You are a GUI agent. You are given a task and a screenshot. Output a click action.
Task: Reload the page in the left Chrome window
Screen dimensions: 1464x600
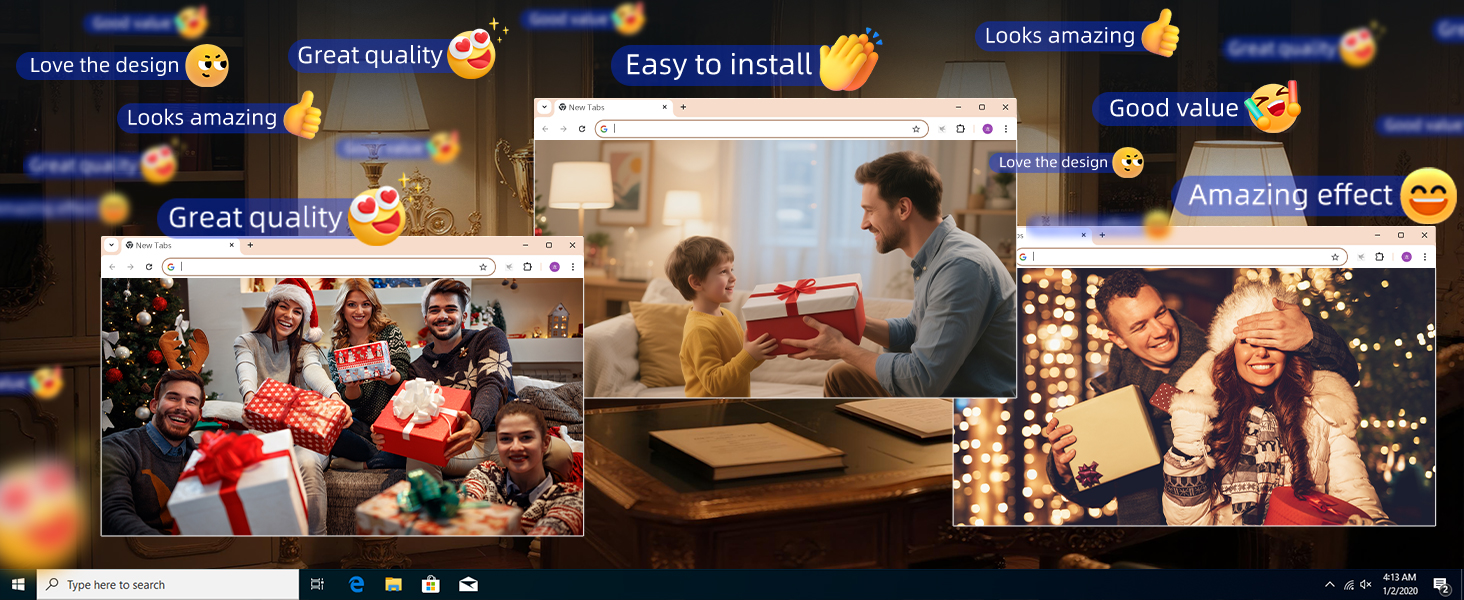pyautogui.click(x=149, y=267)
